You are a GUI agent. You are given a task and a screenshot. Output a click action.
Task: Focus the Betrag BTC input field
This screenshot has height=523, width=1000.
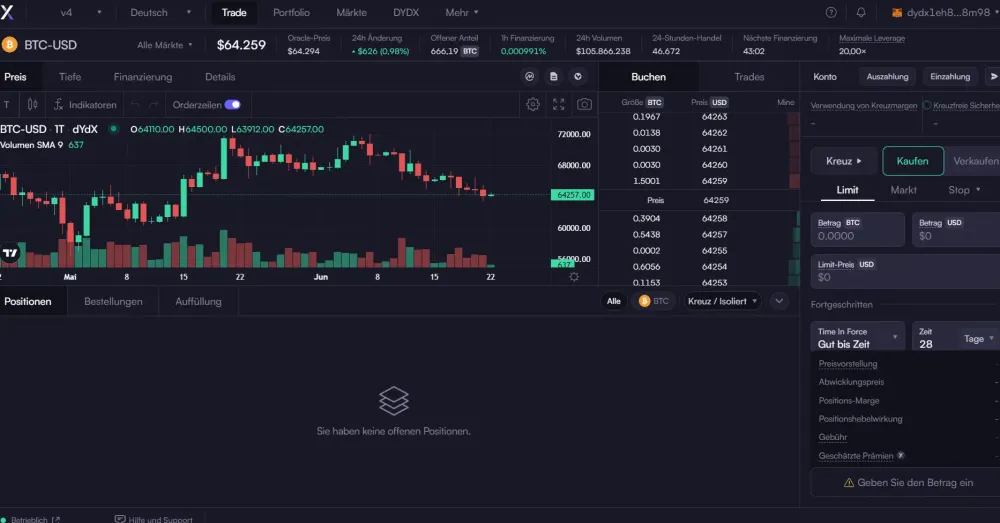tap(857, 230)
